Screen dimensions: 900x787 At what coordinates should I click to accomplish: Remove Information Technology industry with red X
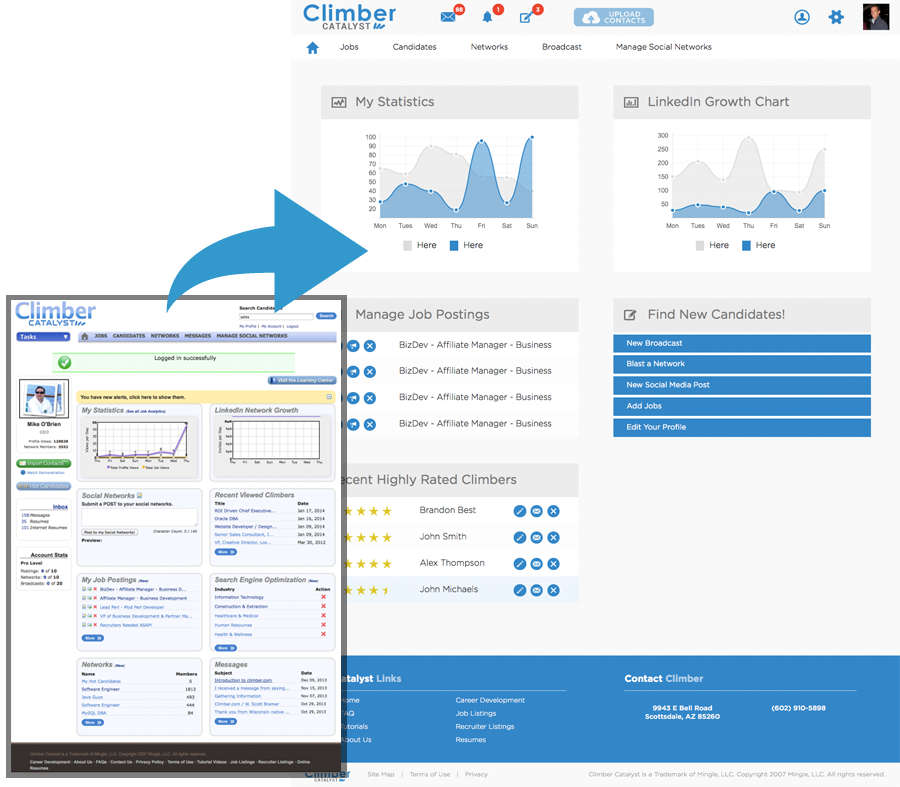tap(323, 597)
